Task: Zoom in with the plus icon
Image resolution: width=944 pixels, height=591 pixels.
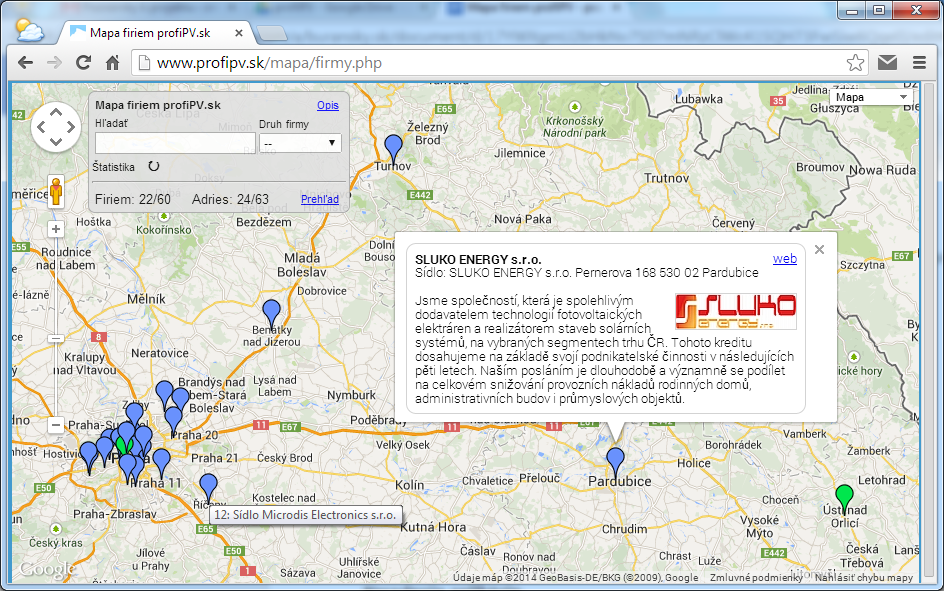Action: coord(55,229)
